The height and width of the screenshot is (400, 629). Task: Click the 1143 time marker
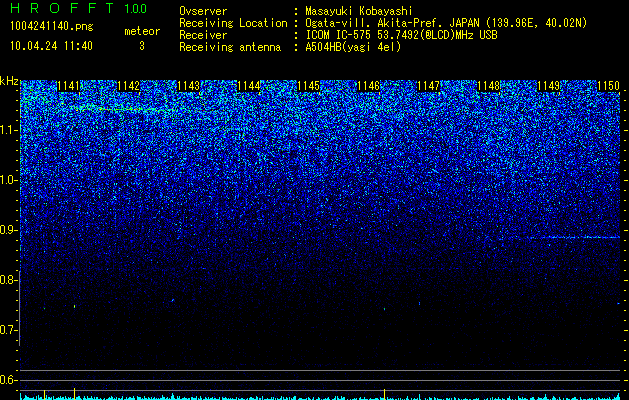(x=189, y=86)
